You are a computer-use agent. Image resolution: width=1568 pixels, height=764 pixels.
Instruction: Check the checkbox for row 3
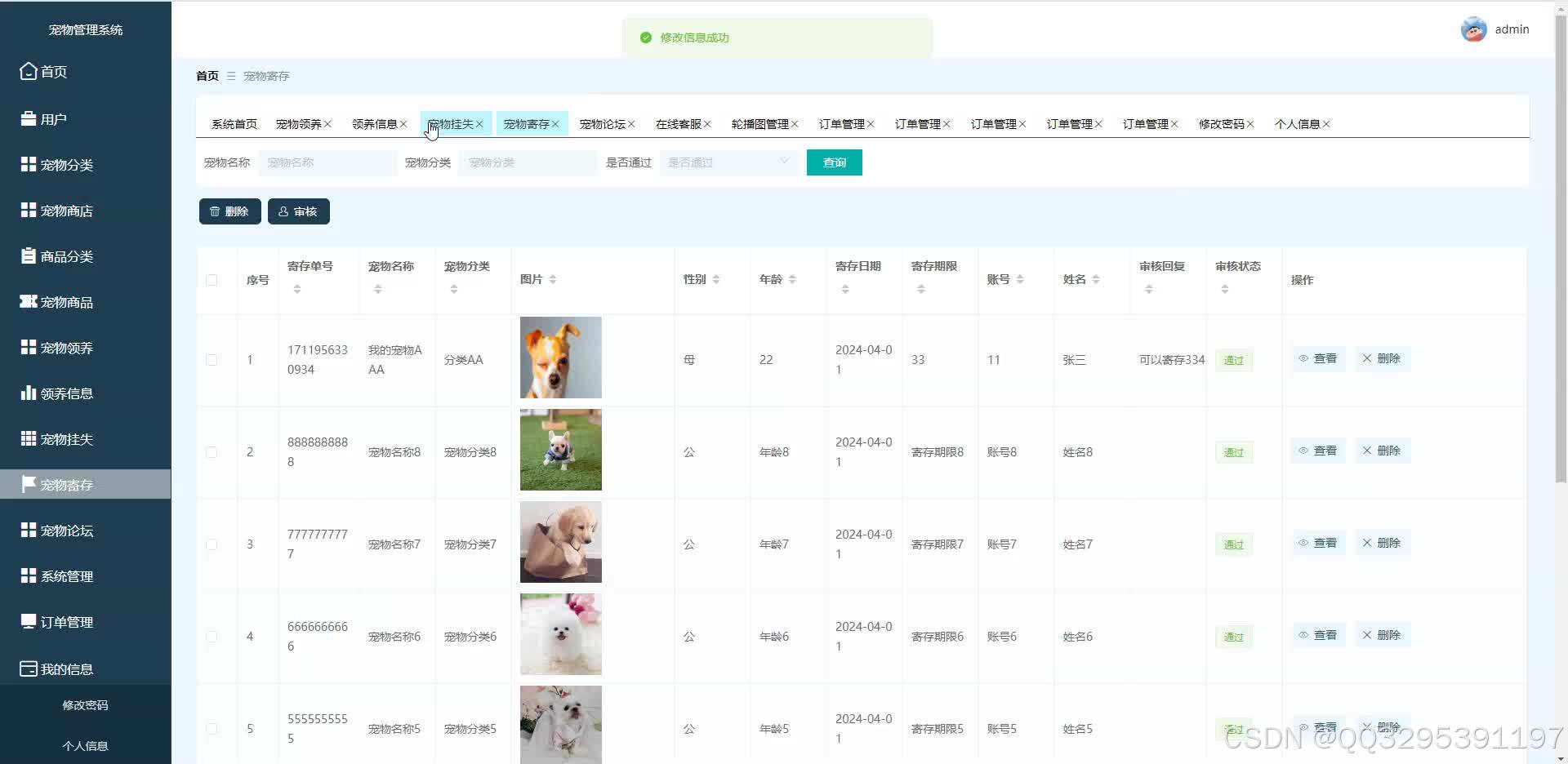[x=212, y=544]
